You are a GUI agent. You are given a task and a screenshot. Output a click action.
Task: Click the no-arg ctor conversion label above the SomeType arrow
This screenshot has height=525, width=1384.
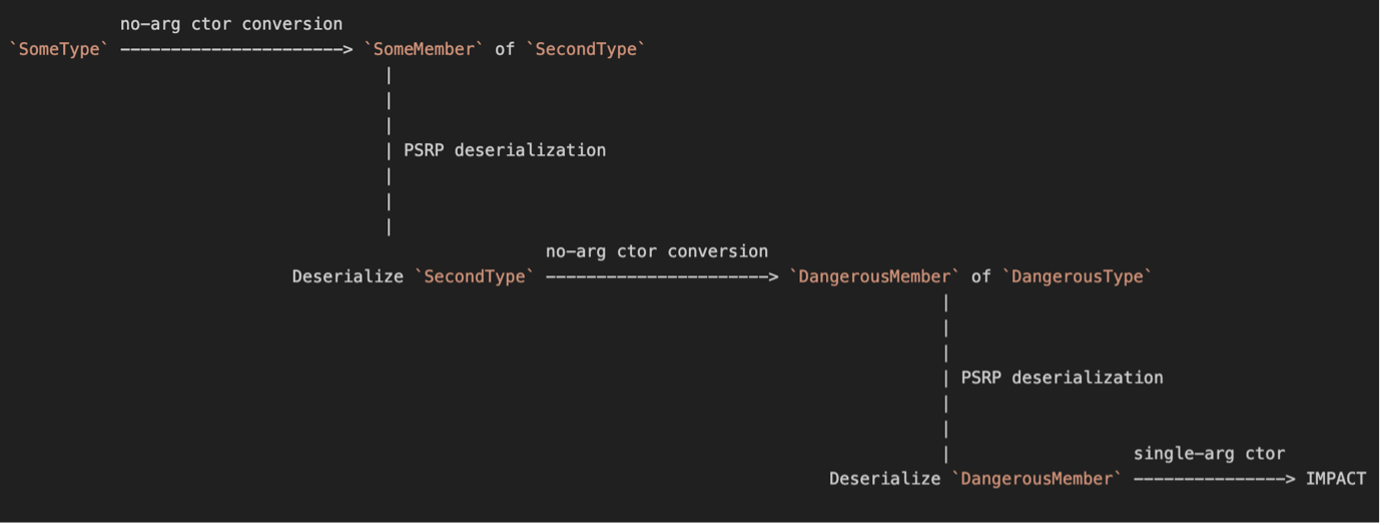coord(231,23)
